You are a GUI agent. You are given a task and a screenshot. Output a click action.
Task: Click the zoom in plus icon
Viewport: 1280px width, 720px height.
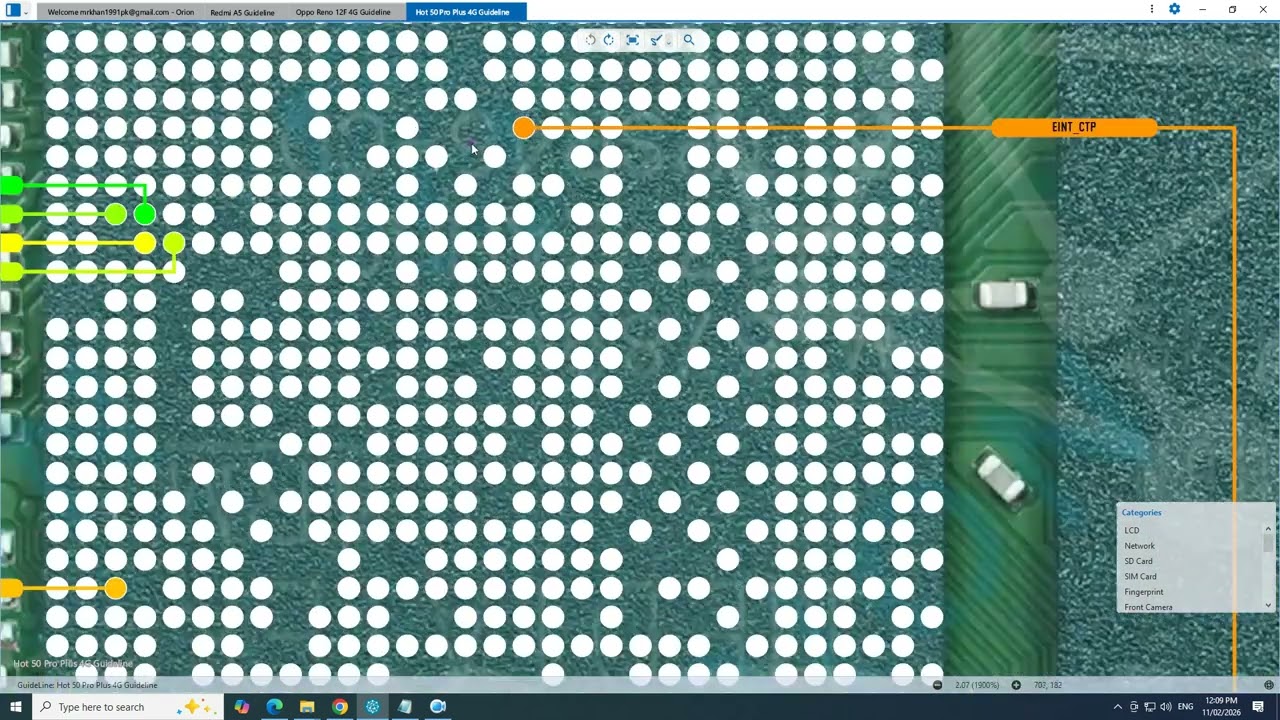pos(1016,685)
